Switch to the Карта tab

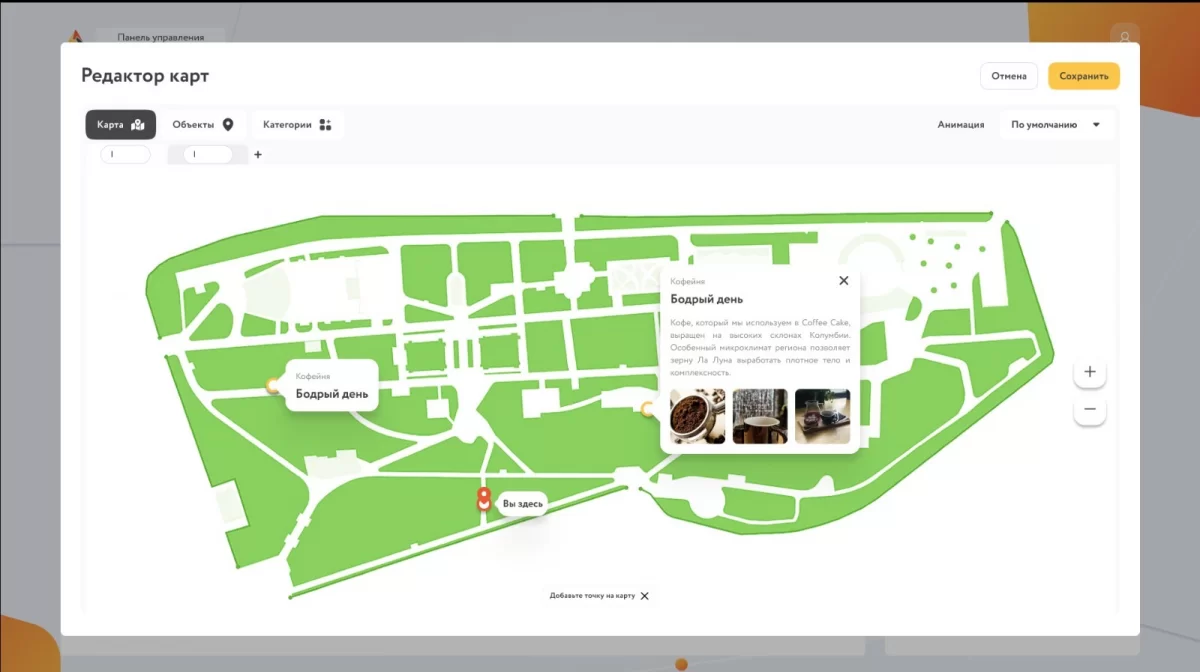[x=120, y=125]
